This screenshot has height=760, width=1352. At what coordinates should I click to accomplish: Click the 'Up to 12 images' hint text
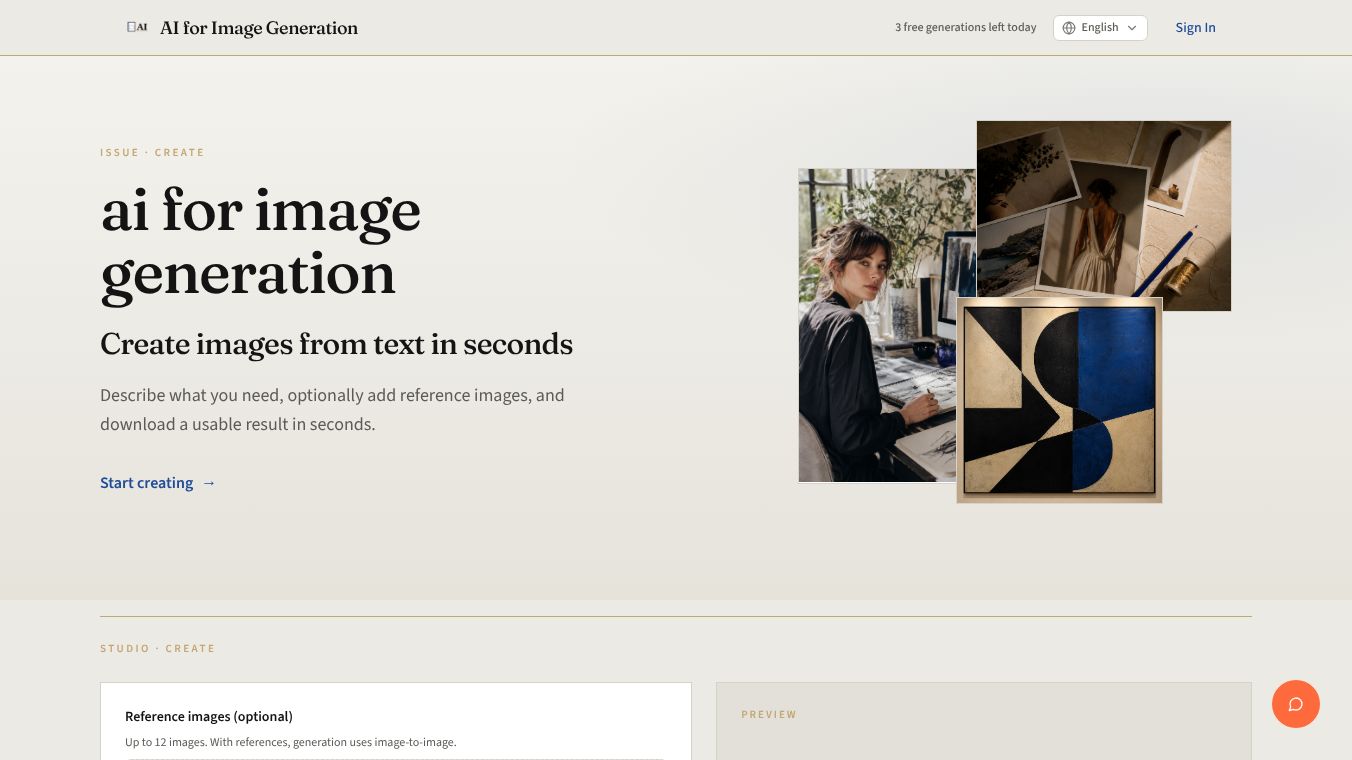click(291, 742)
